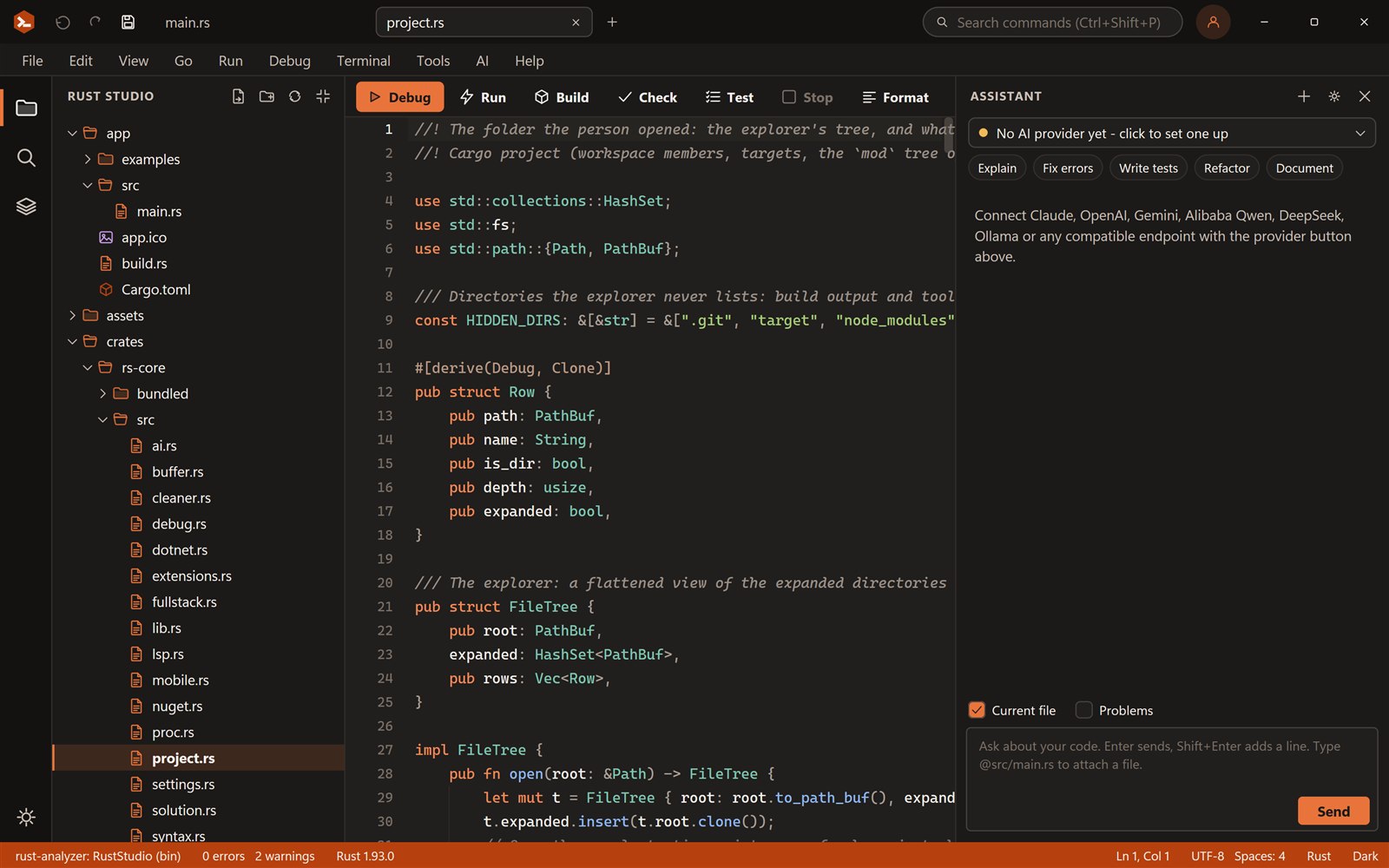Screen dimensions: 1389x868
Task: Refresh the explorer tree
Action: (x=295, y=96)
